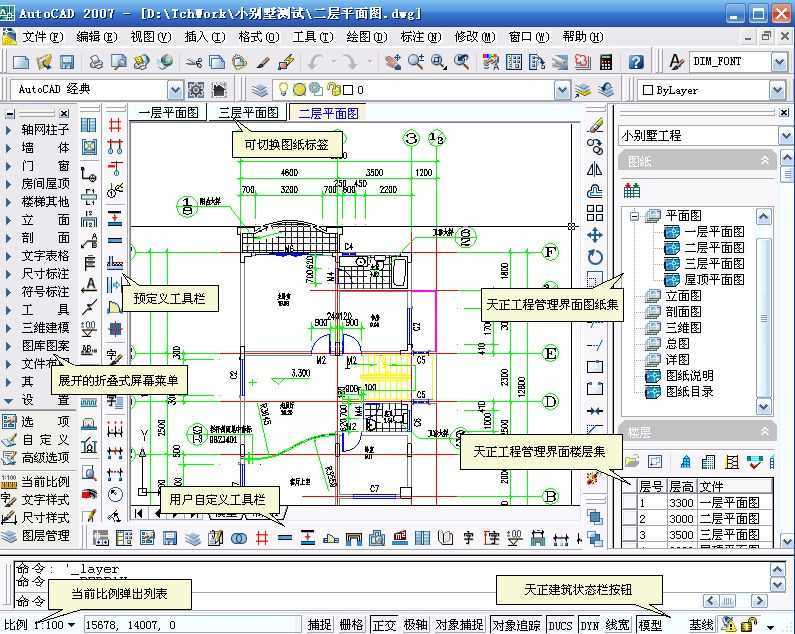Click the red grid axis icon in the toolbar
795x634 pixels.
115,125
